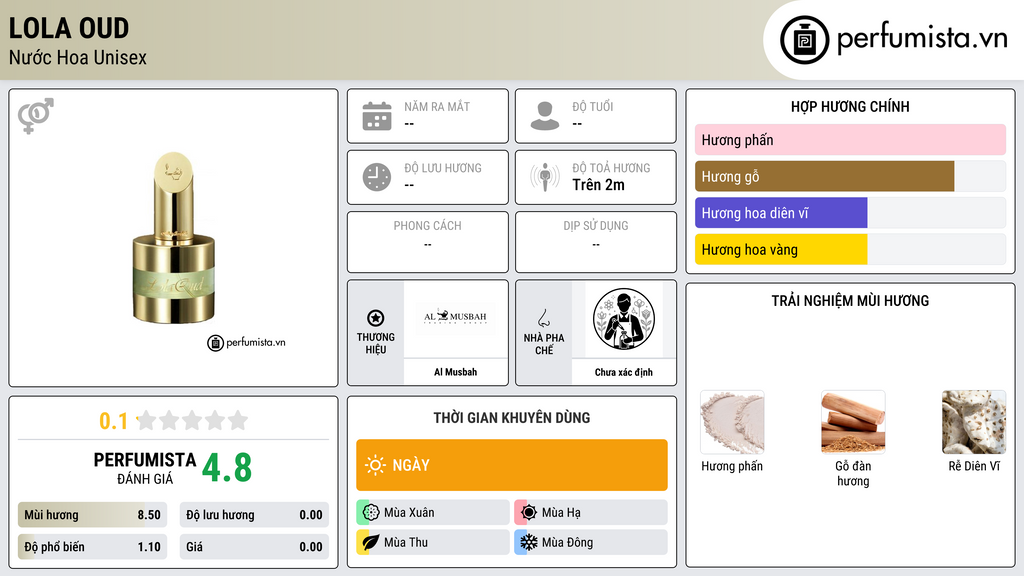1024x576 pixels.
Task: Click the Chưa xác định perfumer label
Action: click(624, 372)
